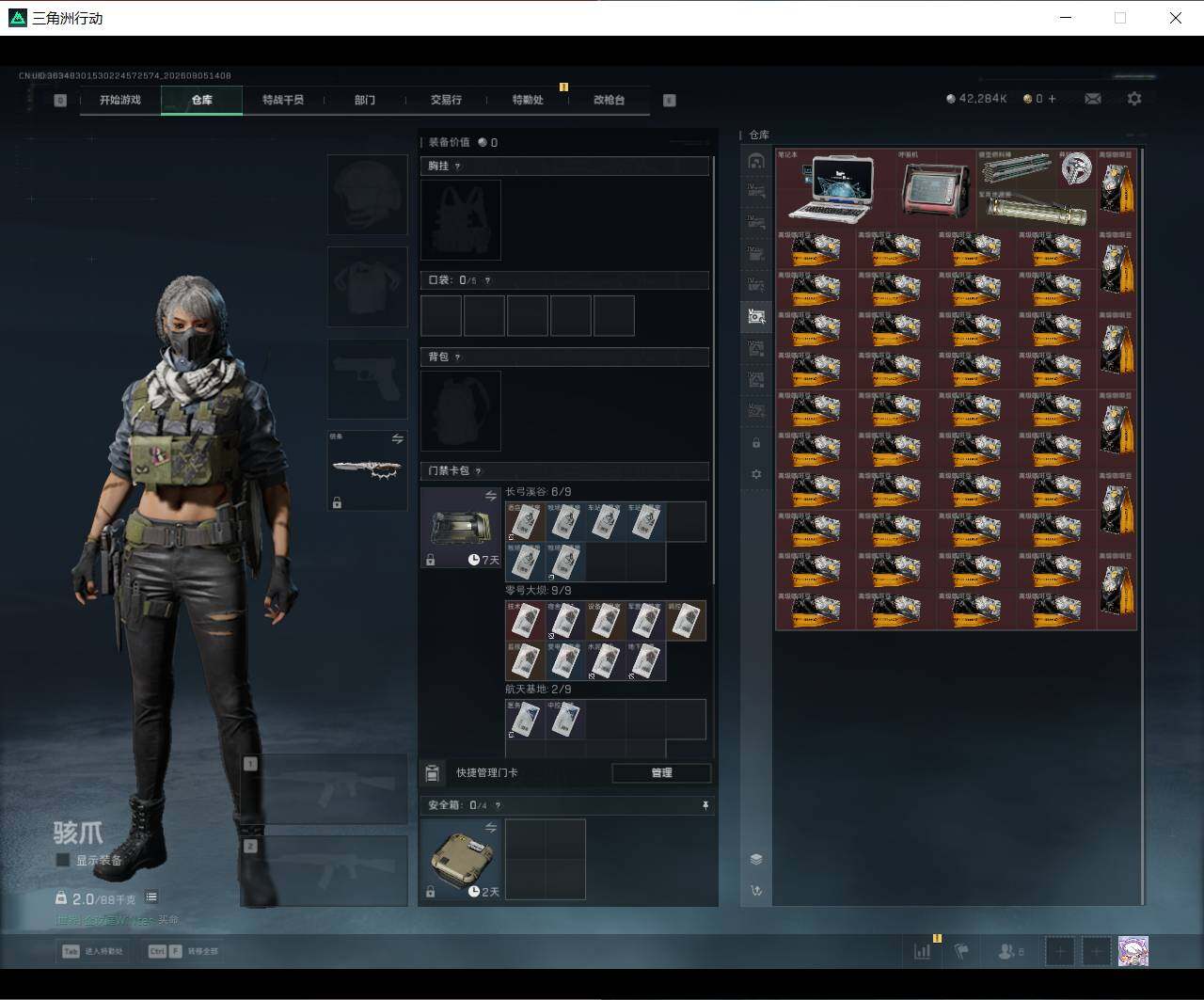This screenshot has width=1204, height=1000.
Task: Open the mail inbox envelope icon
Action: point(1093,99)
